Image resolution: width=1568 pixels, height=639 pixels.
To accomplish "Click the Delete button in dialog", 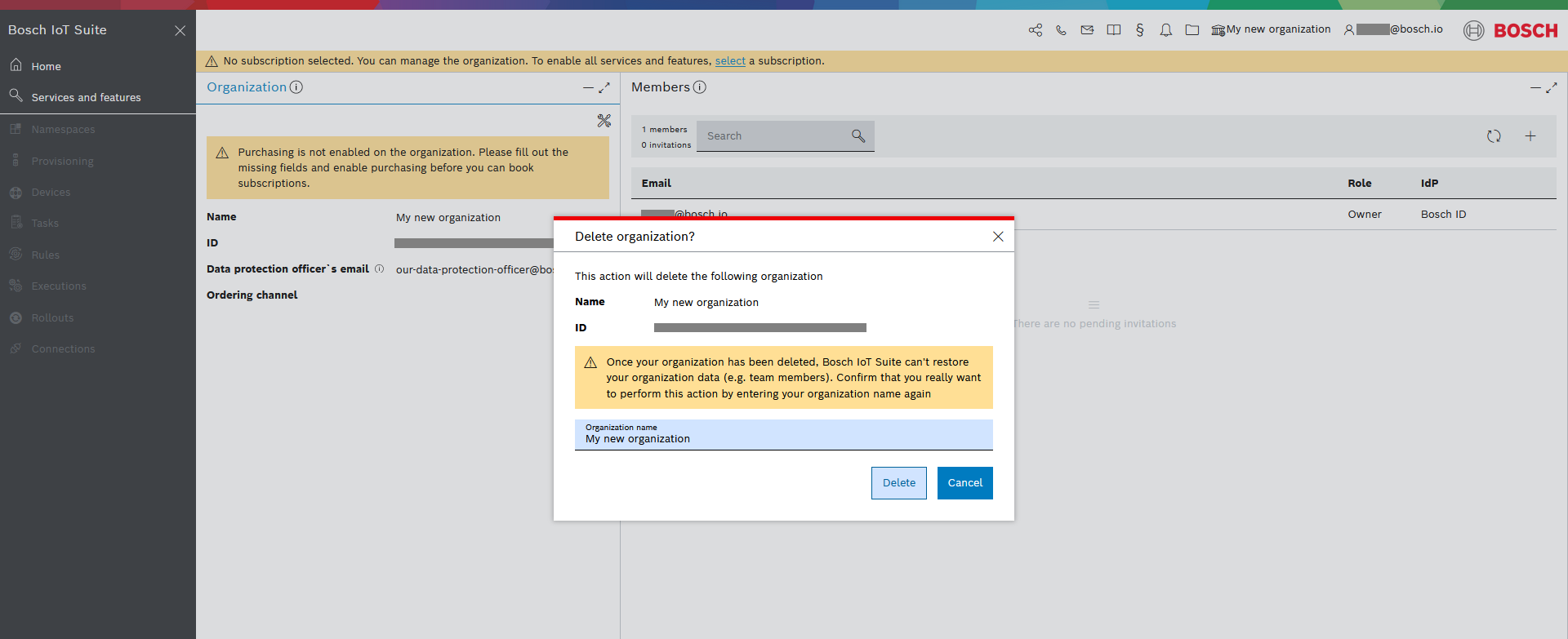I will (x=899, y=483).
